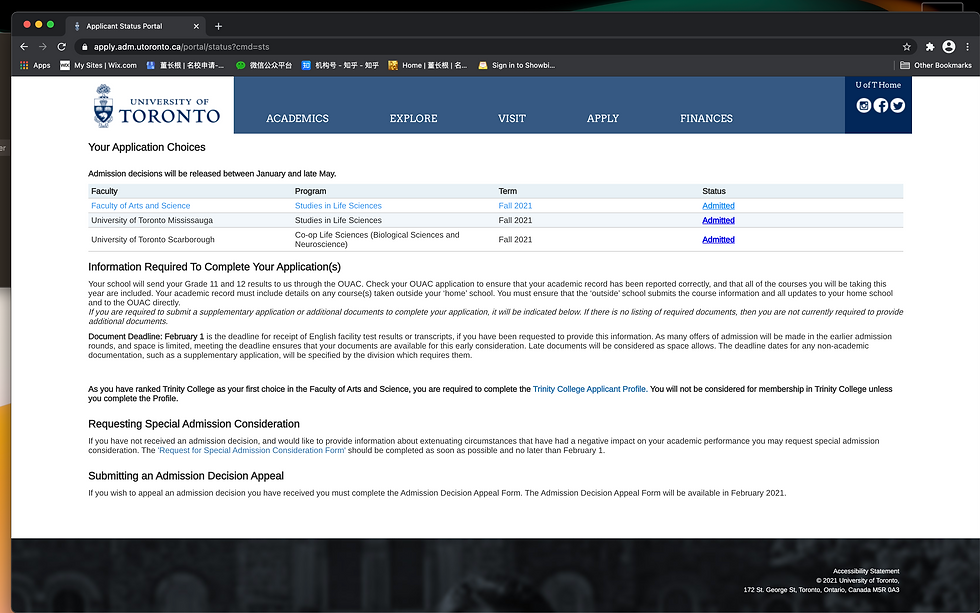Click the Co-op Life Sciences program cell
Viewport: 980px width, 613px height.
pos(377,239)
